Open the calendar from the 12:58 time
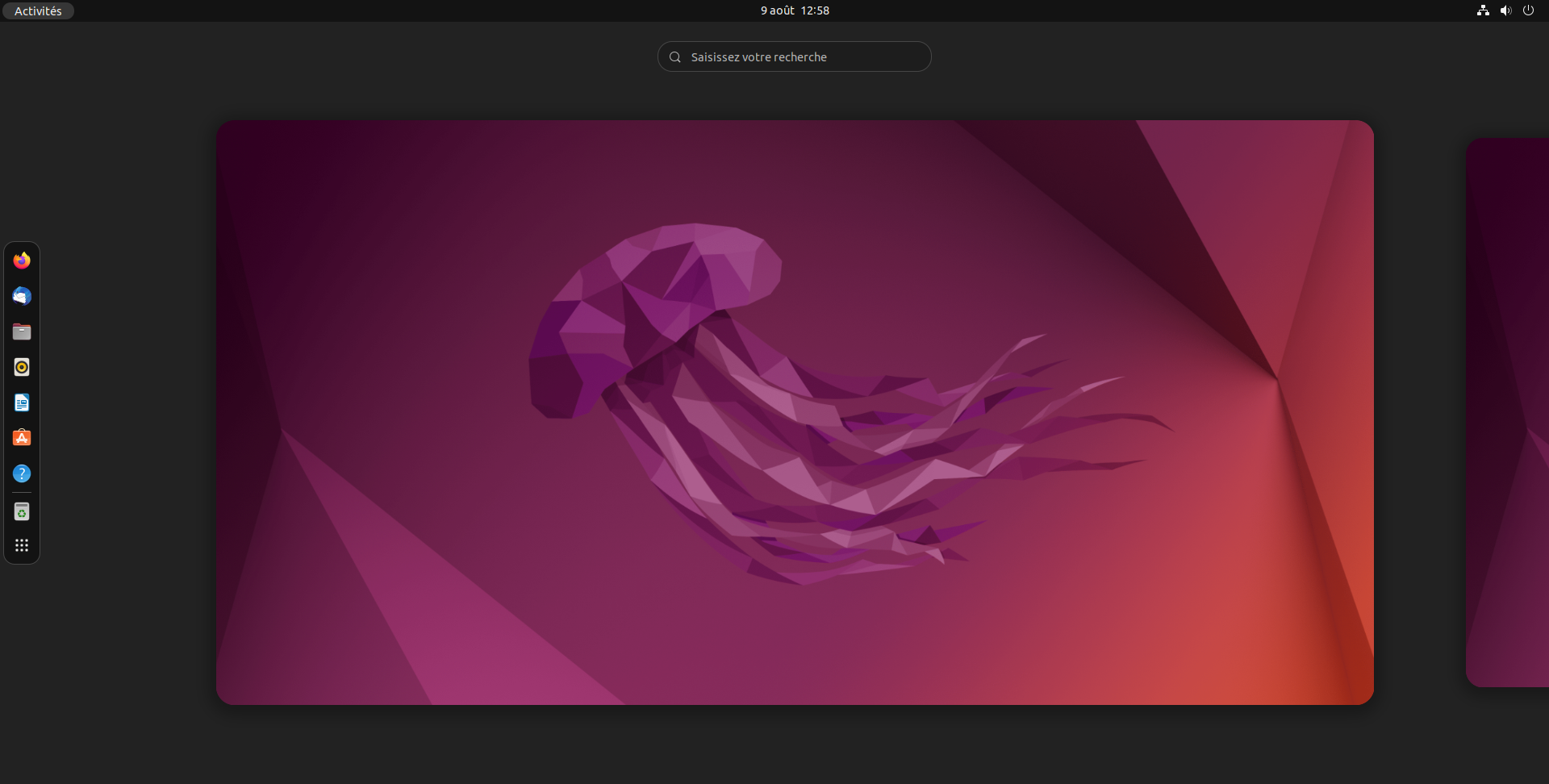This screenshot has width=1549, height=784. click(815, 10)
